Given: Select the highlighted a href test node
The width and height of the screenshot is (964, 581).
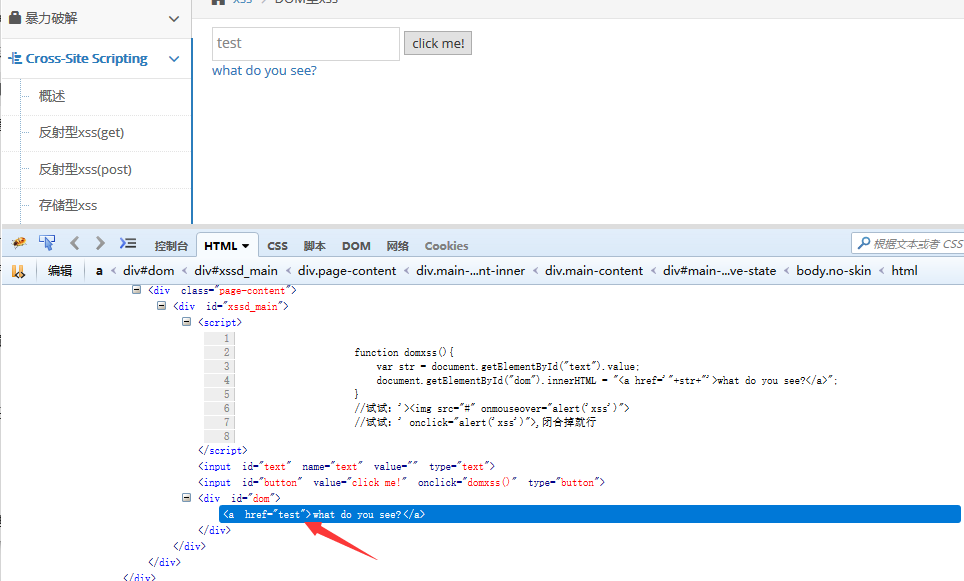Looking at the screenshot, I should click(590, 514).
